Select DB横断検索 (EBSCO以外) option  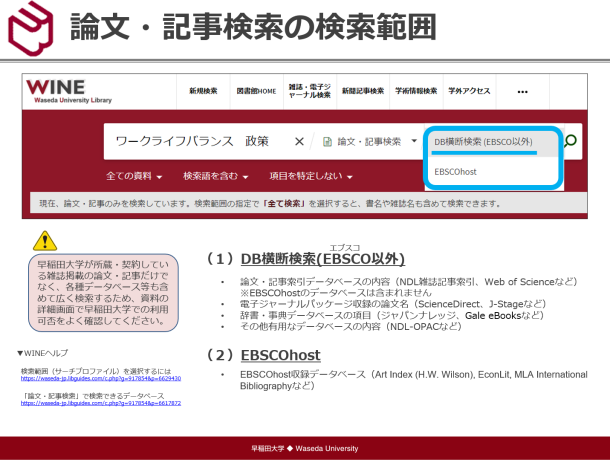coord(483,142)
